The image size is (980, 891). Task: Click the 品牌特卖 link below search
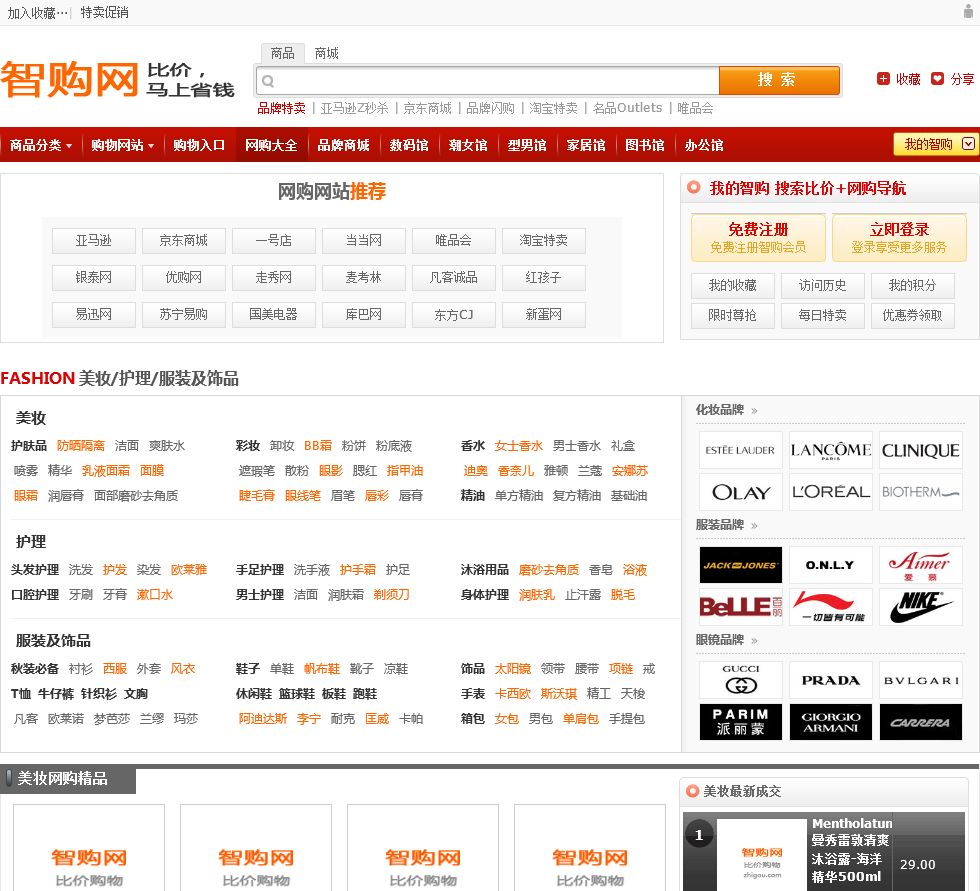click(281, 108)
